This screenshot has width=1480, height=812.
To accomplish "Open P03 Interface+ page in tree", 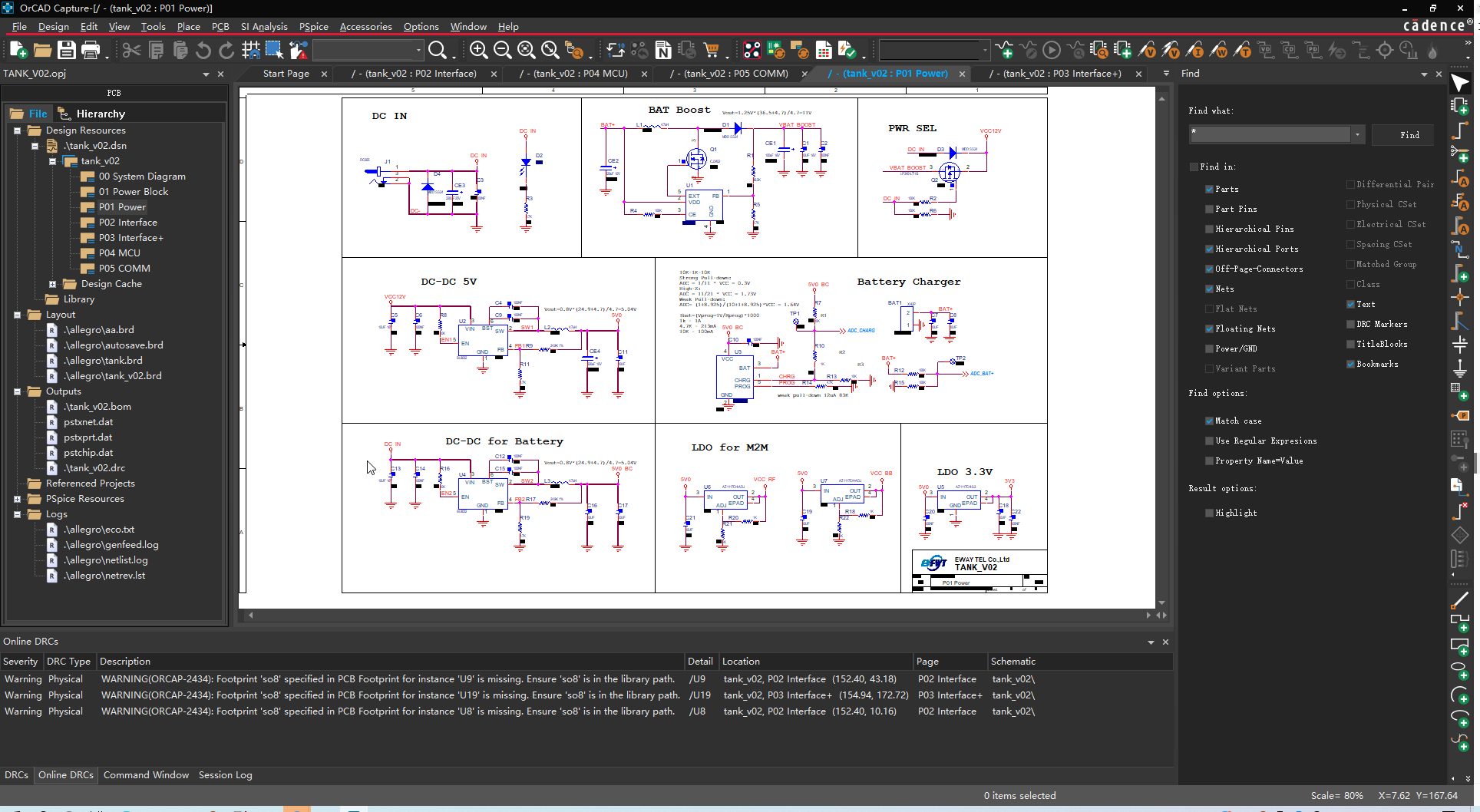I will [x=130, y=238].
